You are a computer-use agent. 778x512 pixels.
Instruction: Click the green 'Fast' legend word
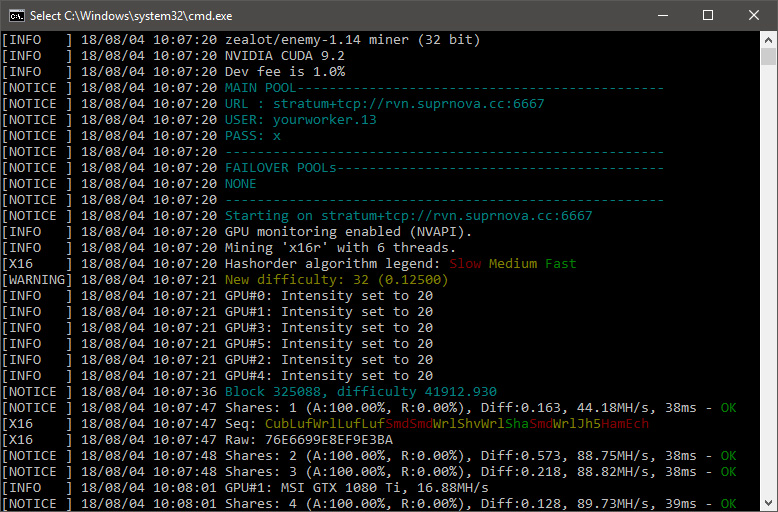pyautogui.click(x=561, y=263)
